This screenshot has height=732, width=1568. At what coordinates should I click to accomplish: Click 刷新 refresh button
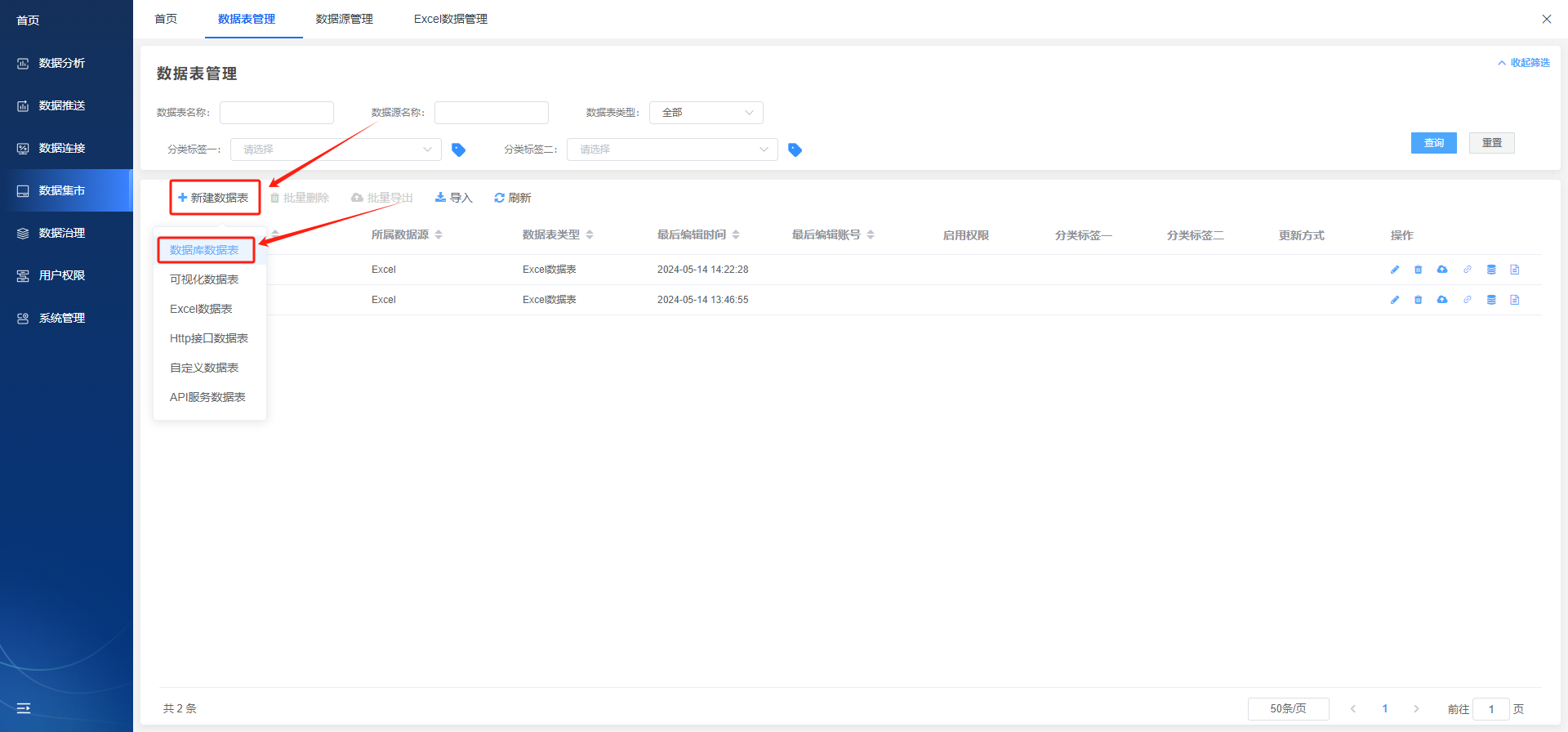(x=513, y=198)
